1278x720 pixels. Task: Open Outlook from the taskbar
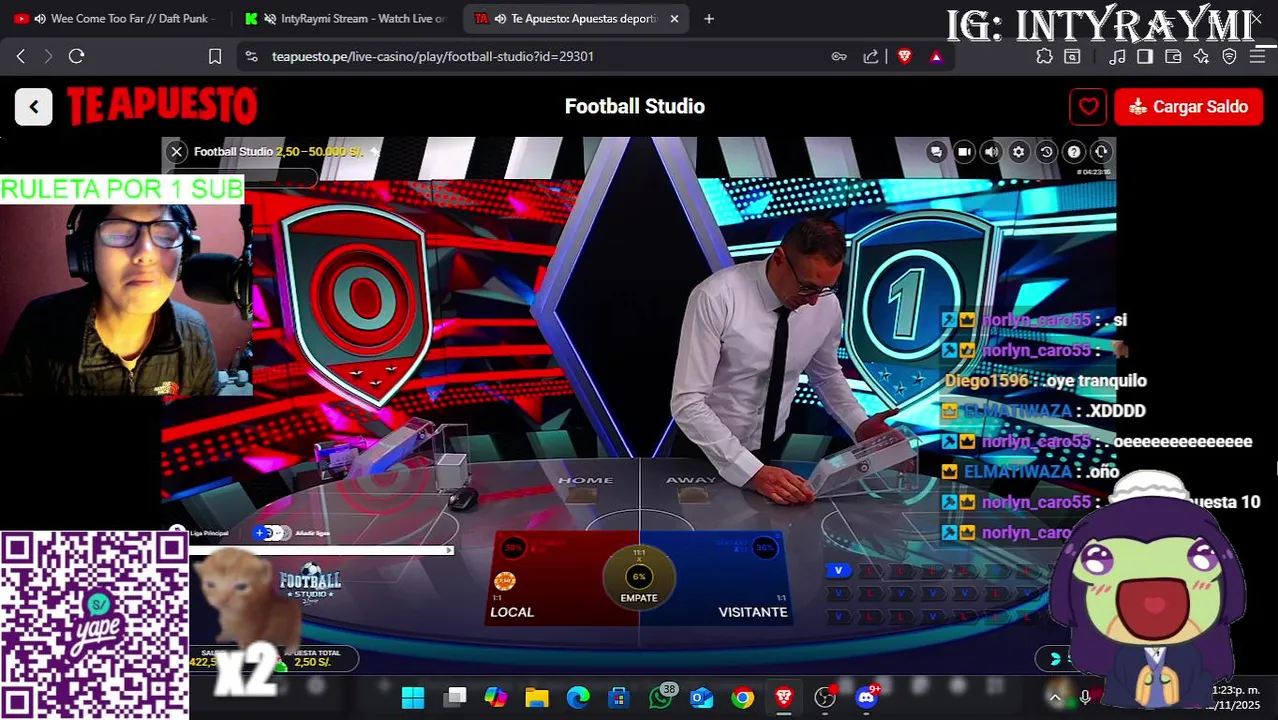[x=702, y=697]
